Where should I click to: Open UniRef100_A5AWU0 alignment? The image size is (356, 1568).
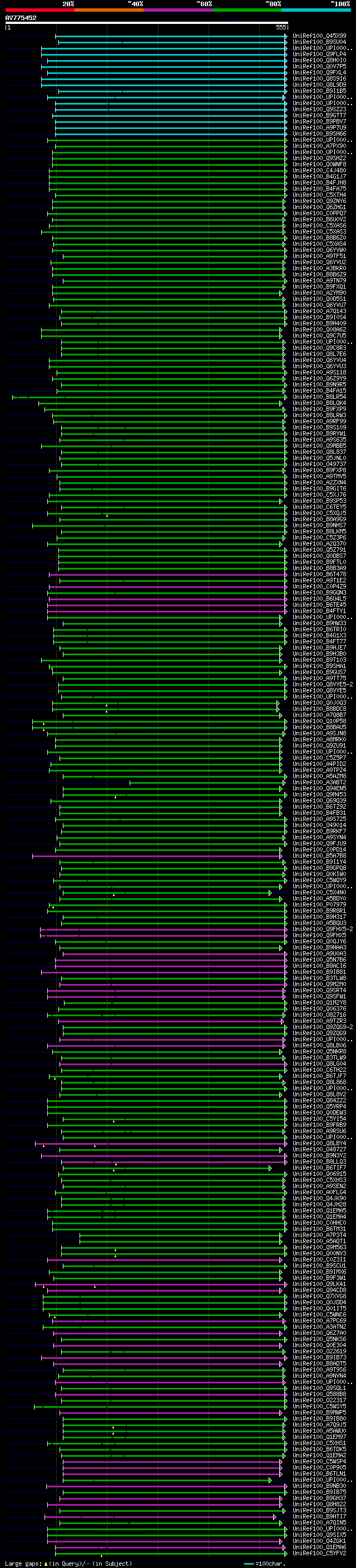click(x=319, y=1431)
